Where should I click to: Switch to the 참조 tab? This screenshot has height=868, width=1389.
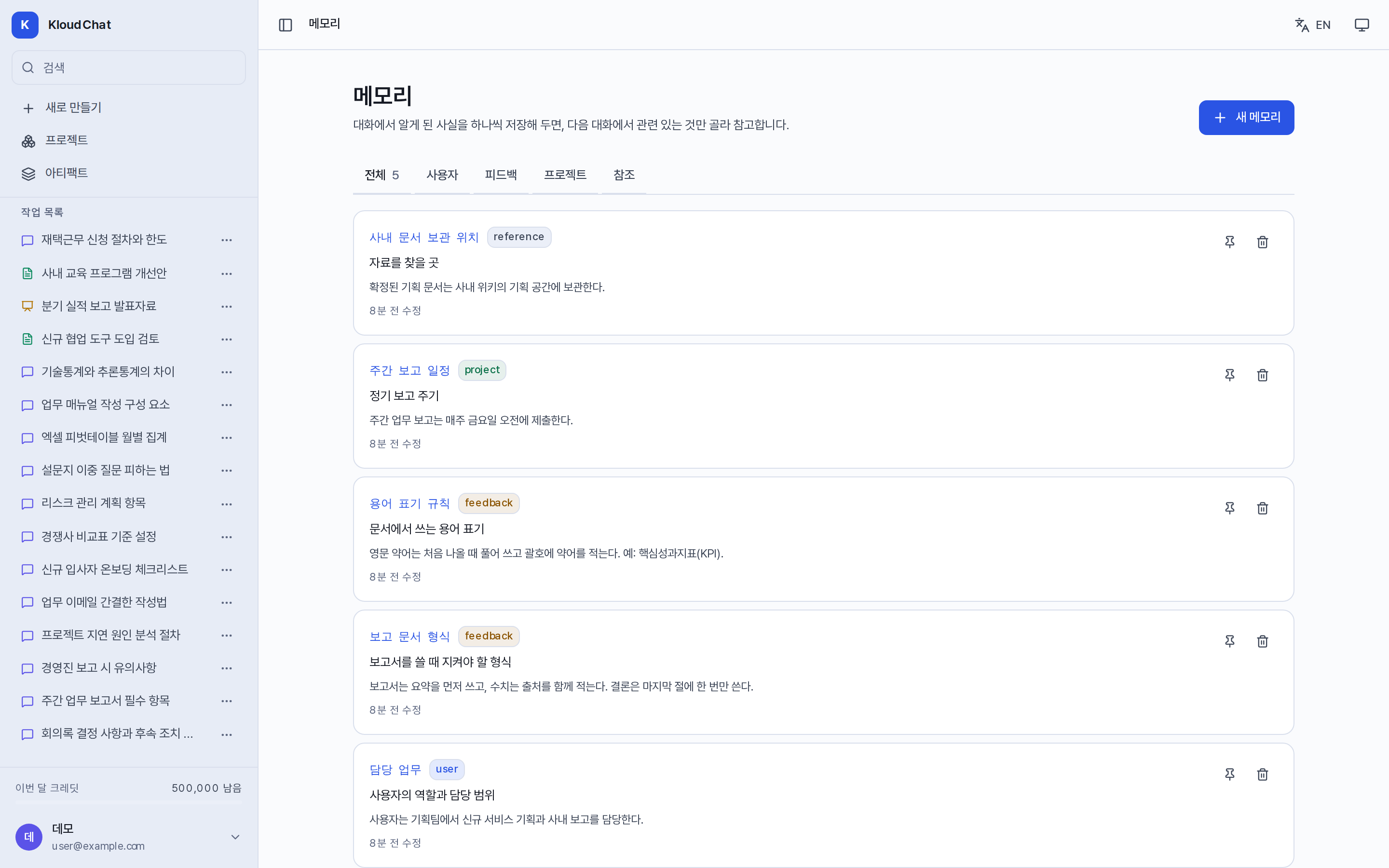coord(624,175)
